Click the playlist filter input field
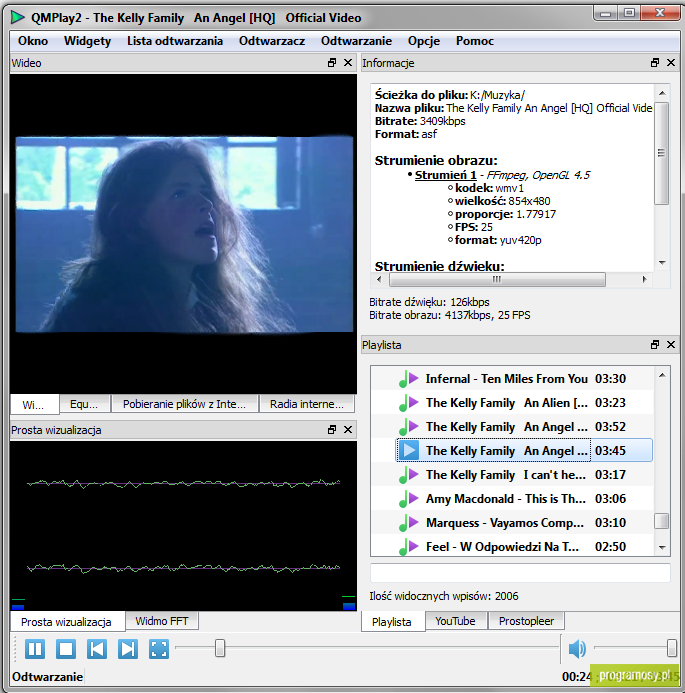Screen dimensions: 685x693 pyautogui.click(x=520, y=573)
